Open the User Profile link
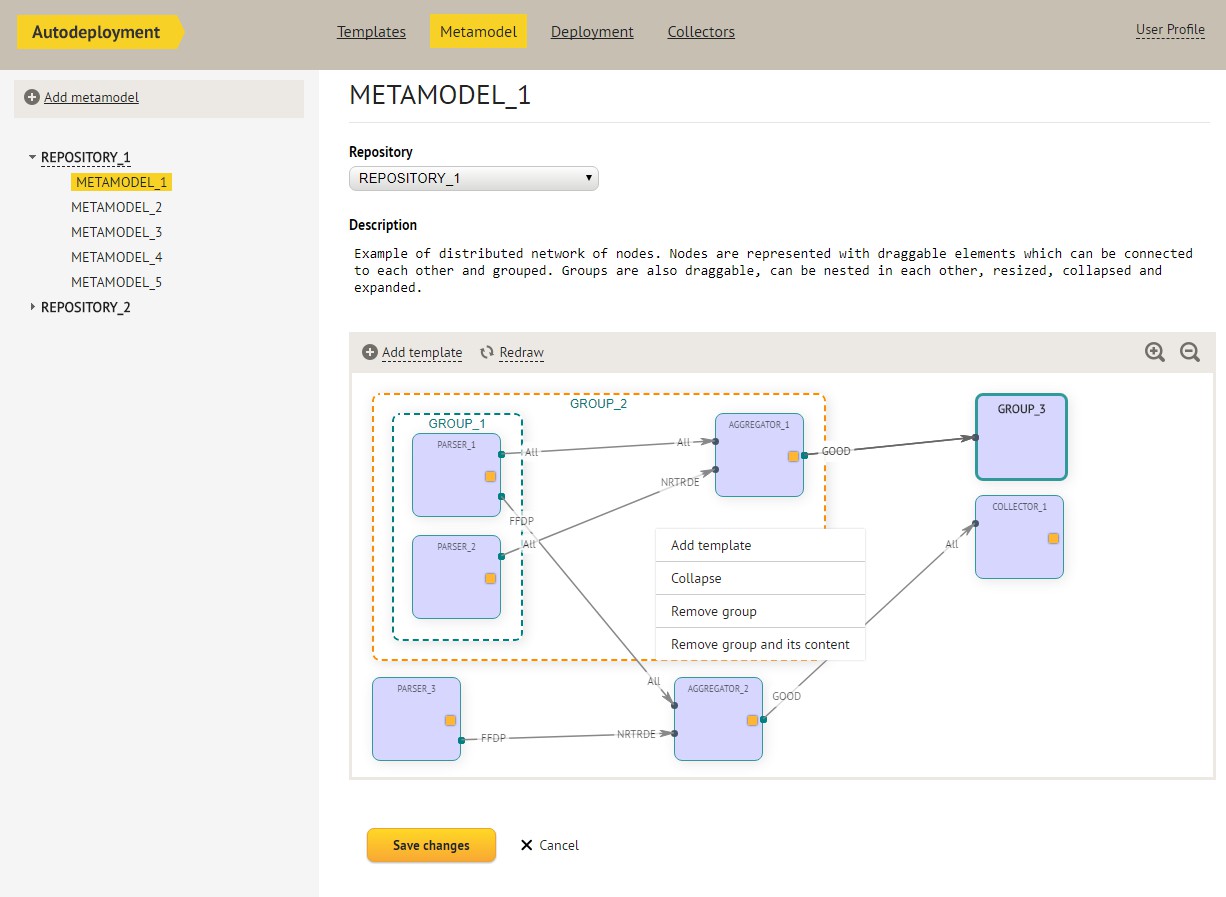 click(x=1170, y=30)
